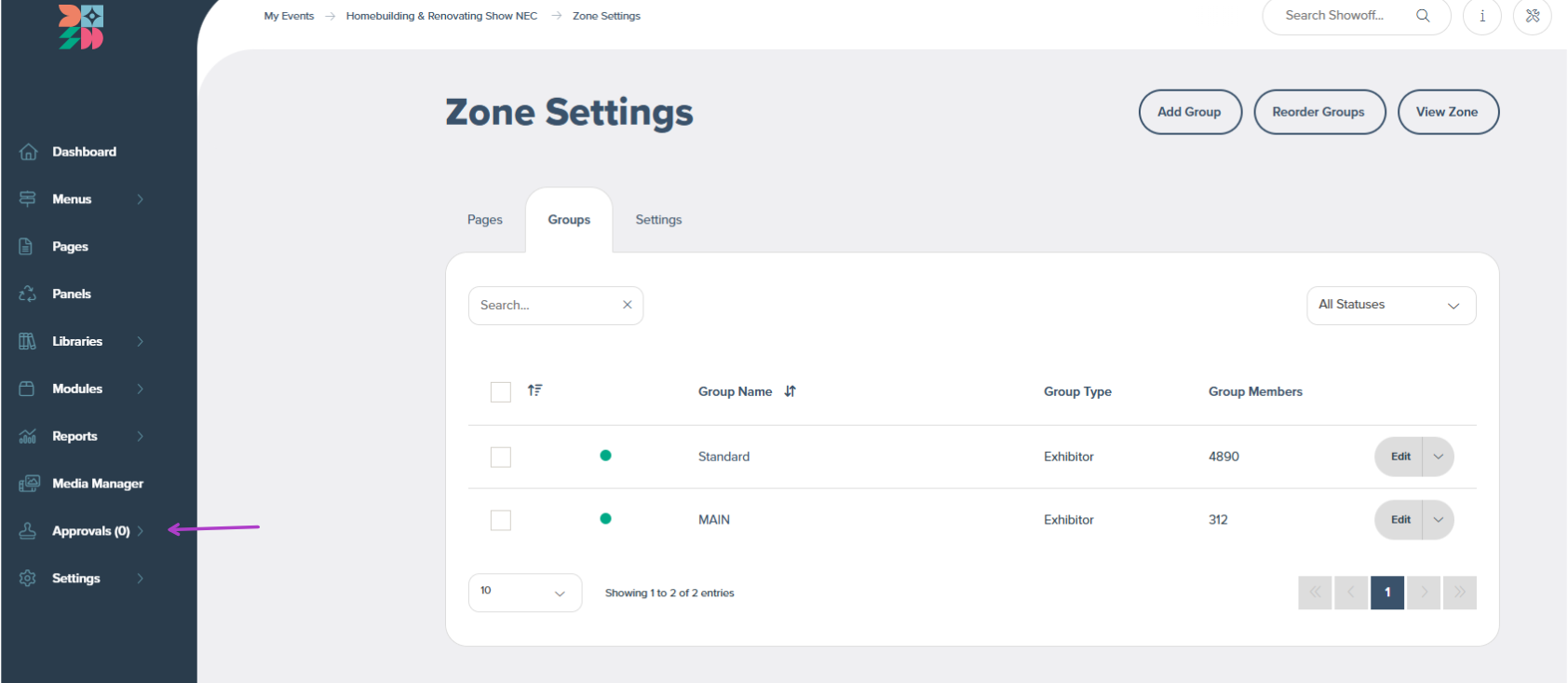Click the Media Manager images icon
1568x683 pixels.
(x=29, y=484)
